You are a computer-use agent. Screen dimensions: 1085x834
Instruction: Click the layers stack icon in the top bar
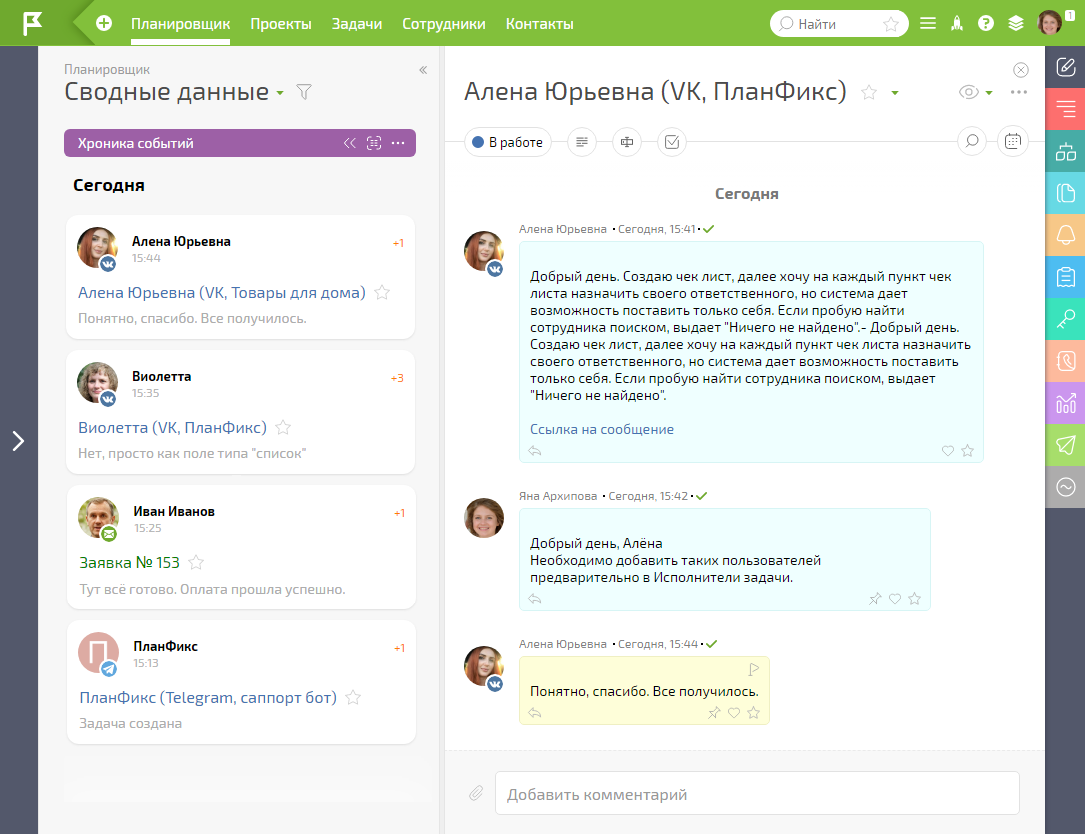(1016, 24)
